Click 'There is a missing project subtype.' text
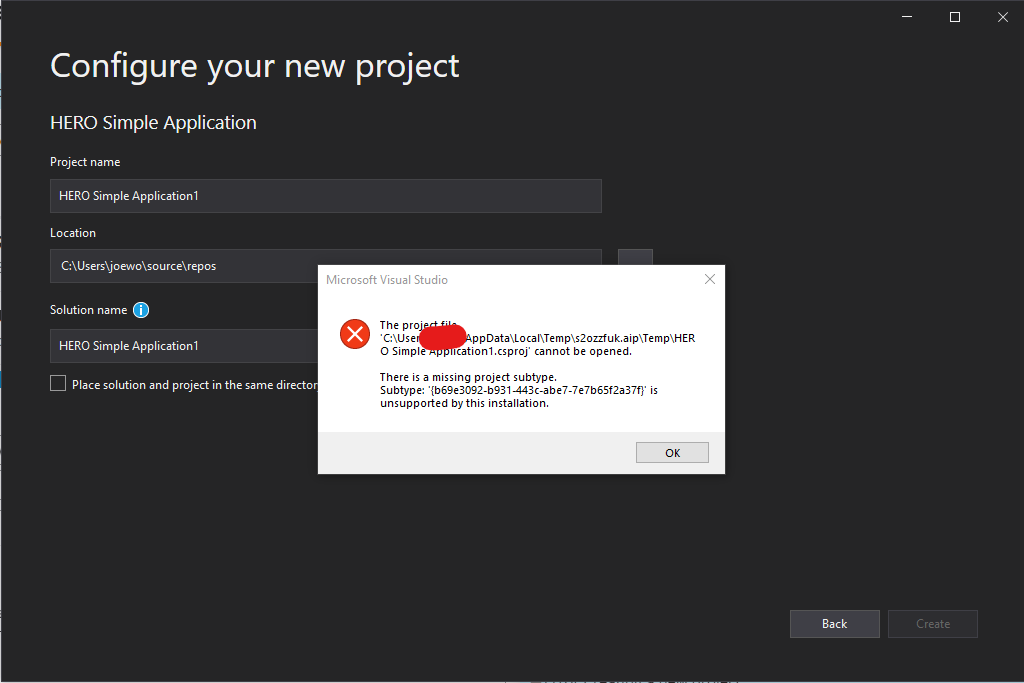The width and height of the screenshot is (1024, 683). (x=468, y=377)
